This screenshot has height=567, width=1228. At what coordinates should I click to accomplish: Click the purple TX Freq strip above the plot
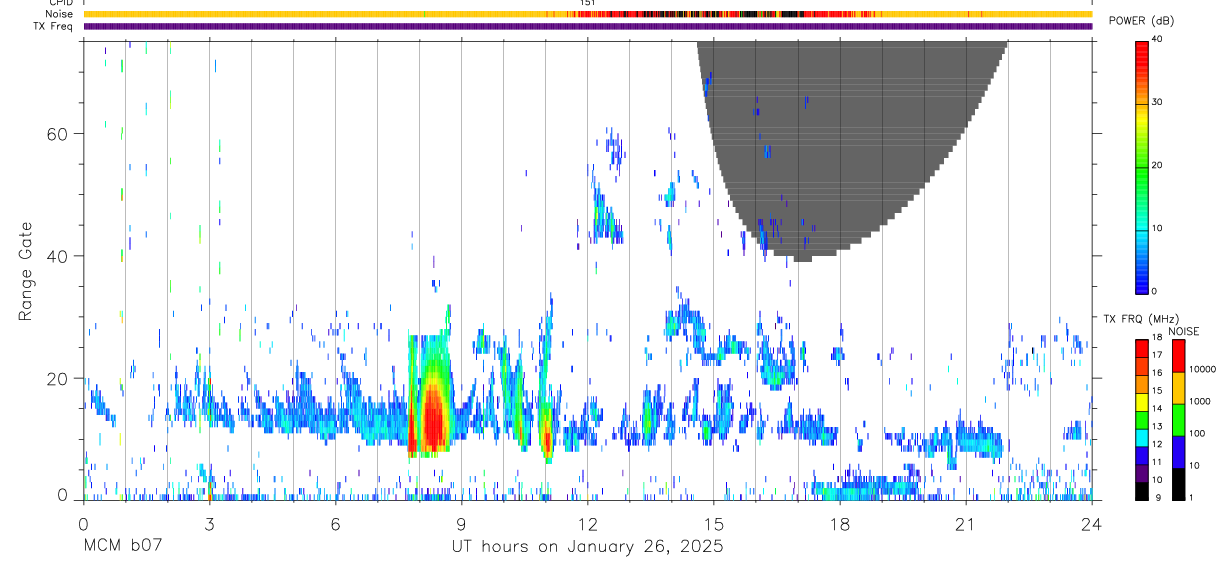click(x=588, y=26)
